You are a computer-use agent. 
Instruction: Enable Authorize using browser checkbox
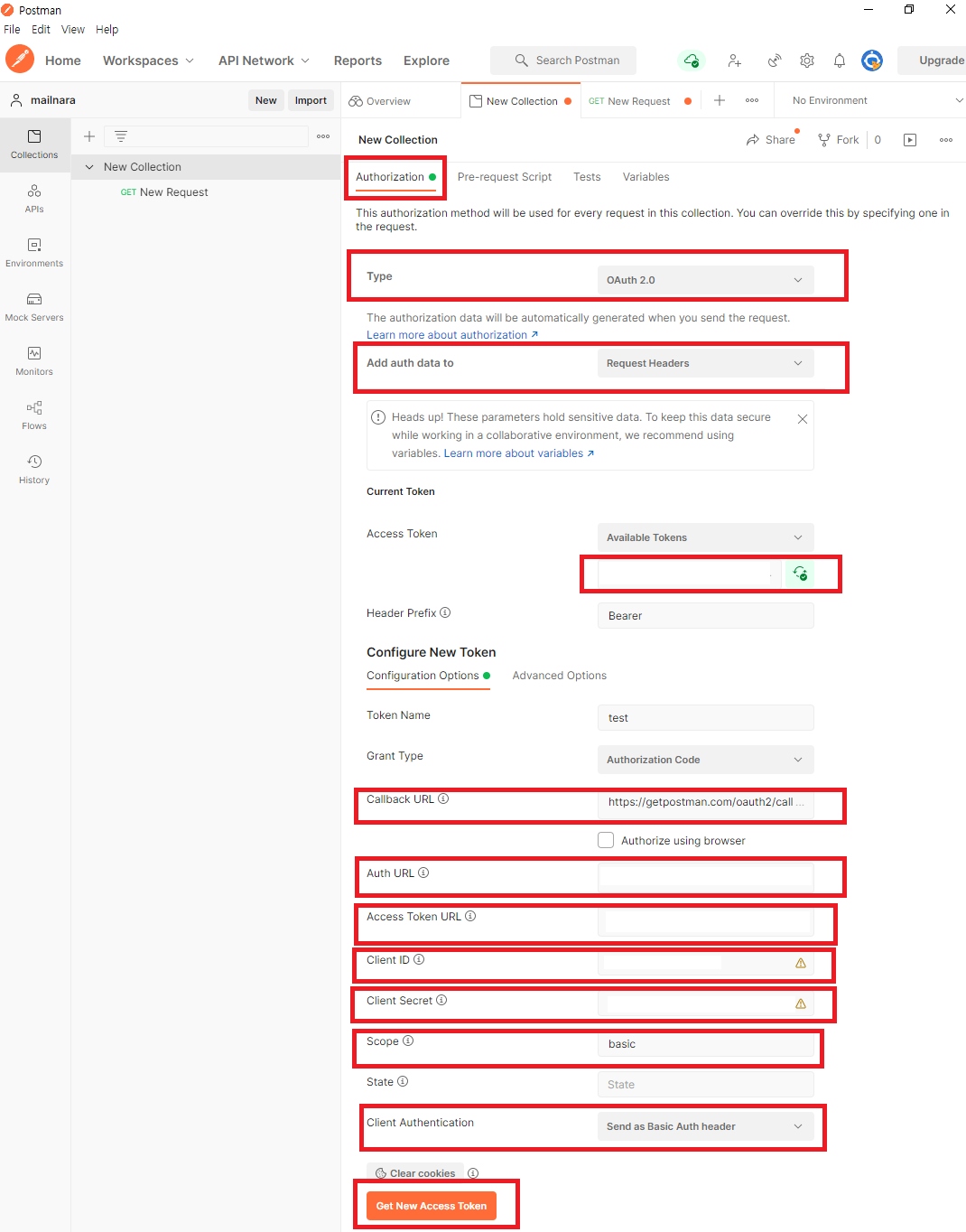(606, 840)
